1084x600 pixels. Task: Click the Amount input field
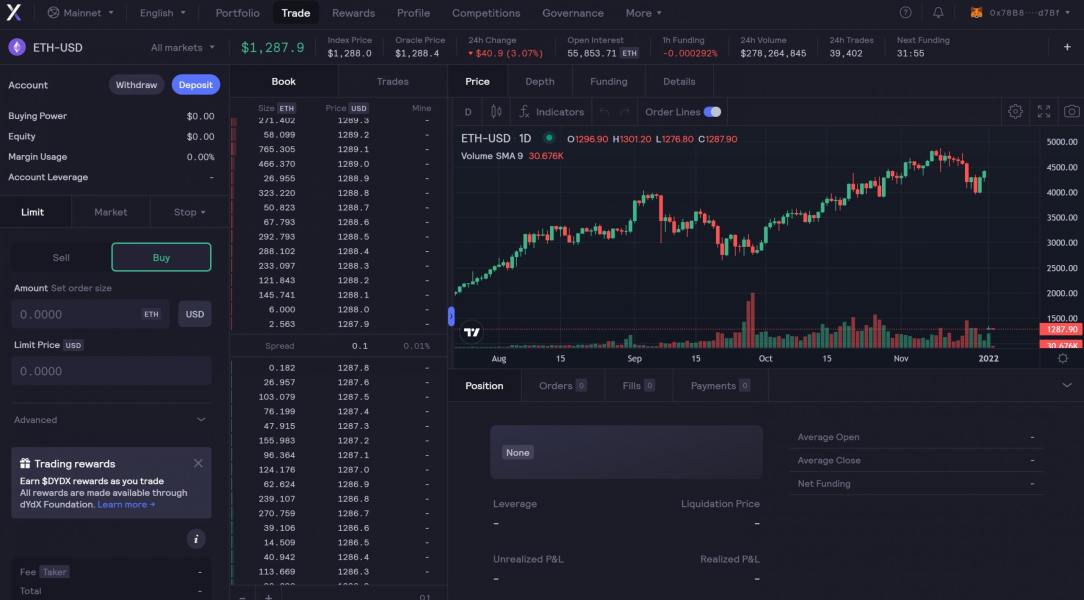point(90,314)
